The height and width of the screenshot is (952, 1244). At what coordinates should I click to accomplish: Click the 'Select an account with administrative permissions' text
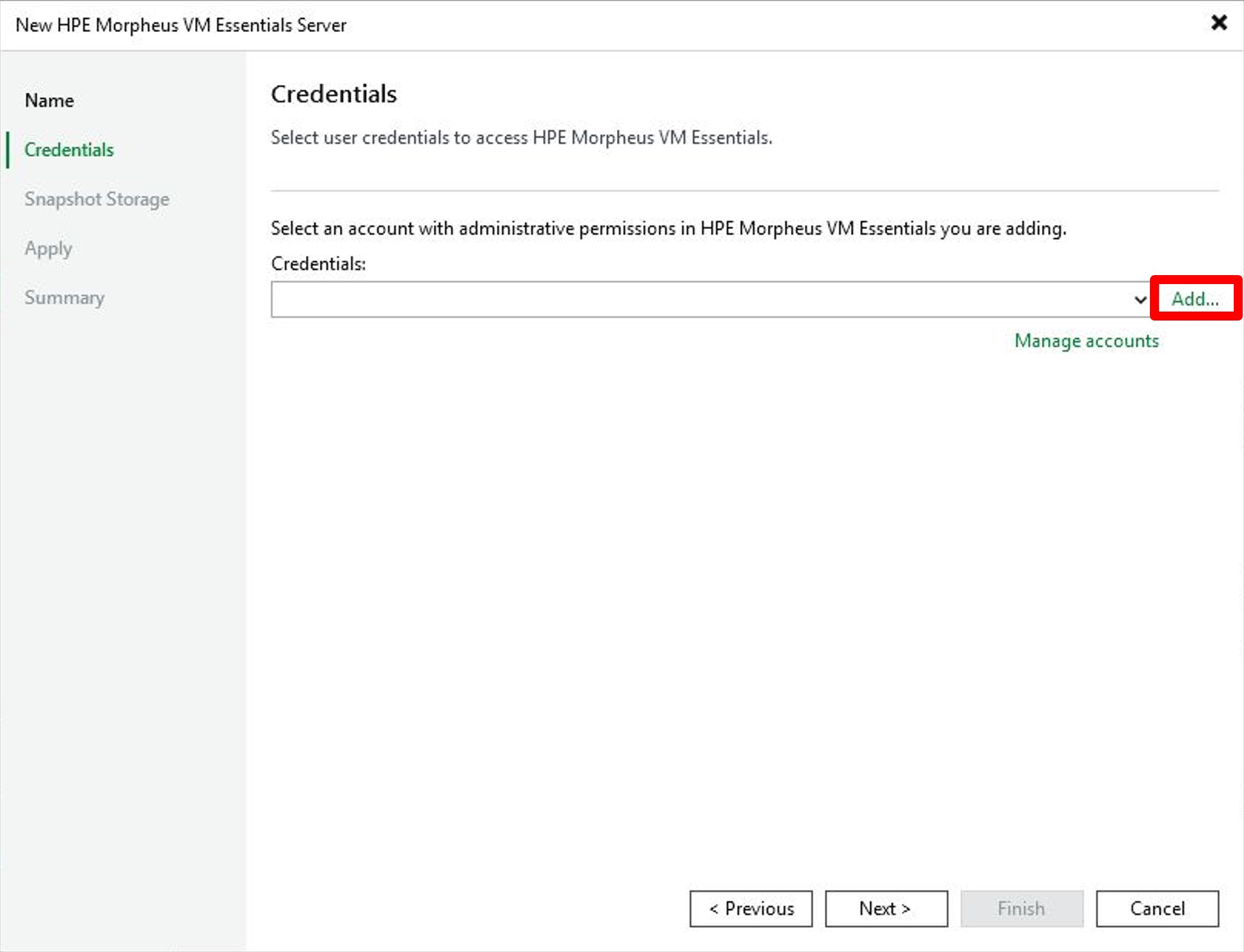669,228
